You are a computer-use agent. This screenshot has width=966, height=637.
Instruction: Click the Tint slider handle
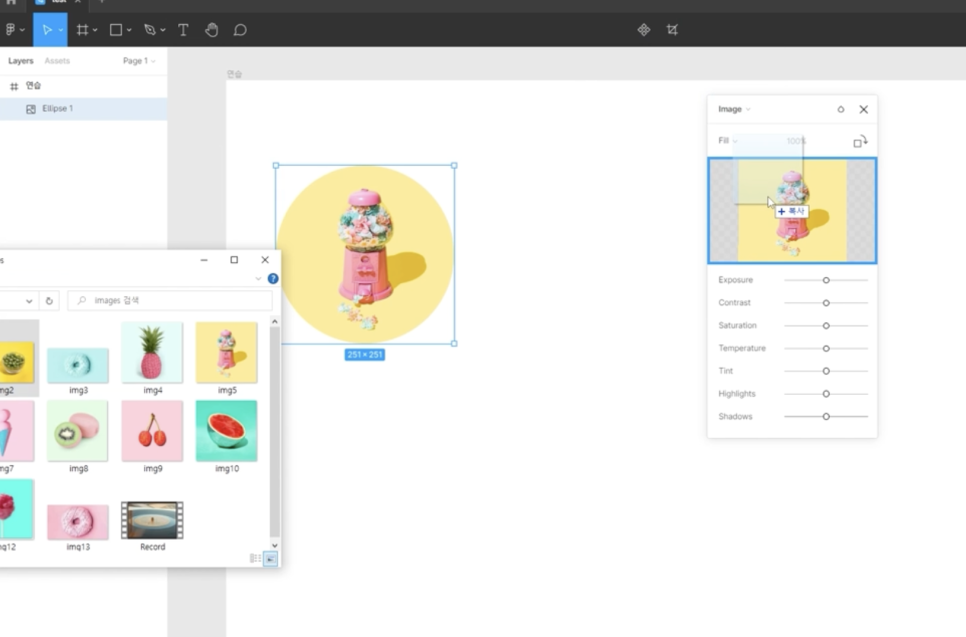(x=826, y=371)
